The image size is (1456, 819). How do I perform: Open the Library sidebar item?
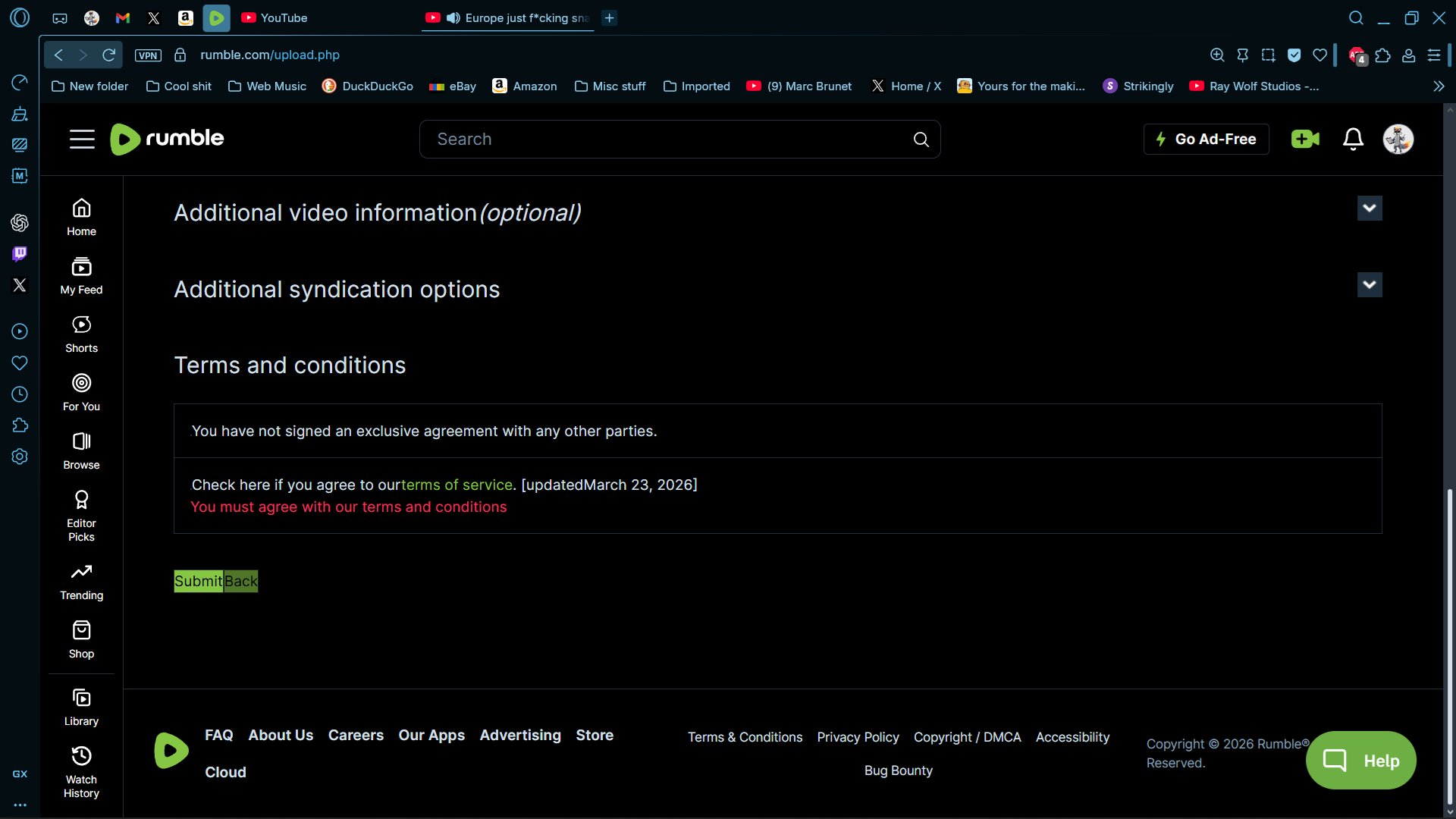[x=81, y=707]
